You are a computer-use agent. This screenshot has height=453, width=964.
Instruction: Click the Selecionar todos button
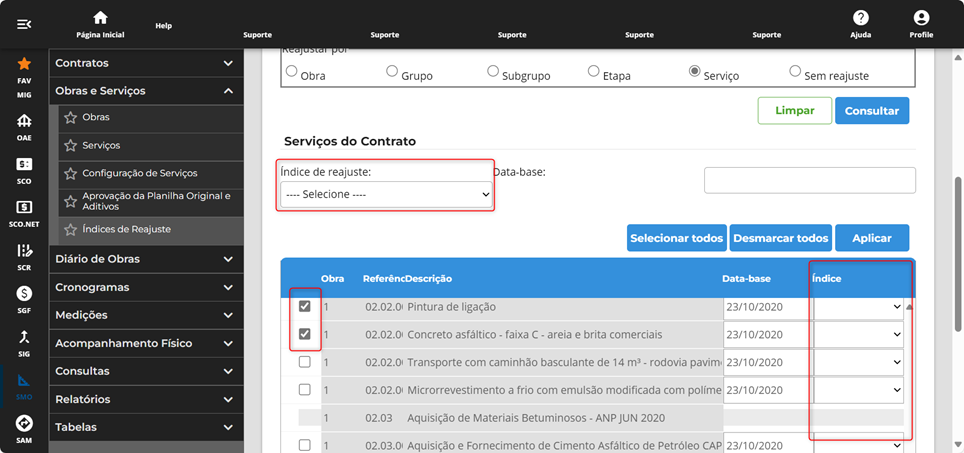pyautogui.click(x=676, y=238)
